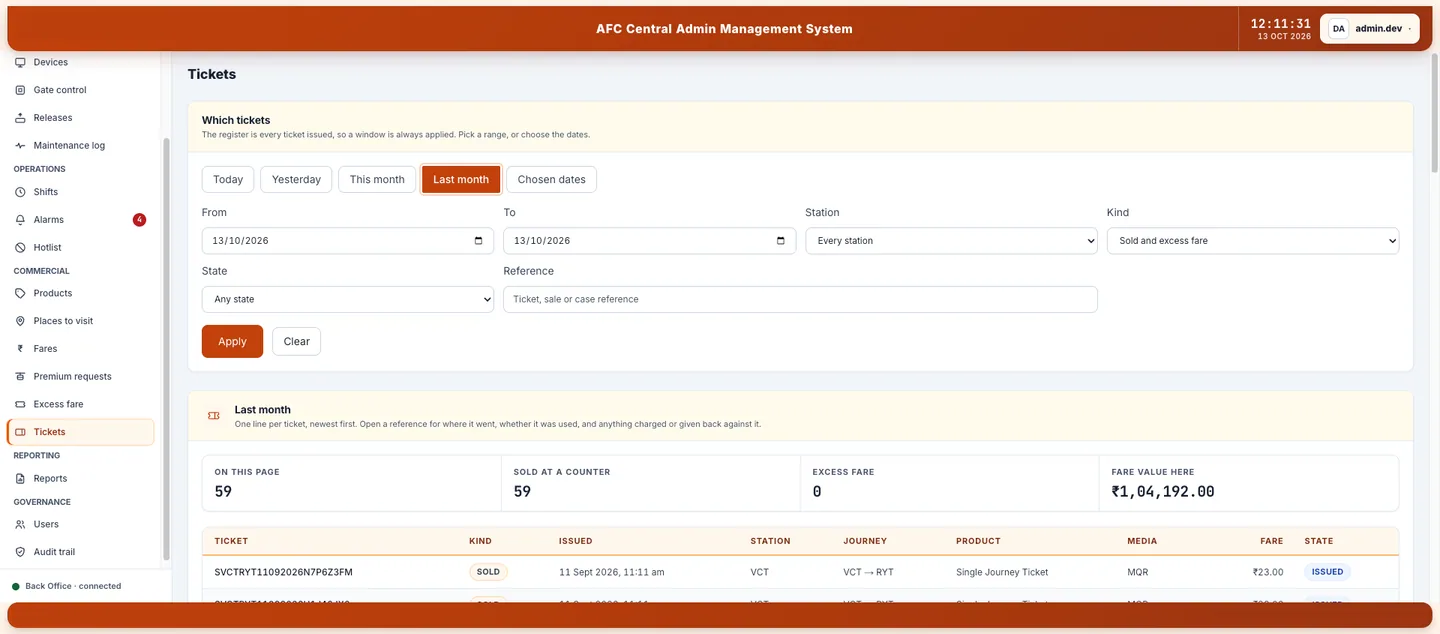1440x634 pixels.
Task: Open ticket SVCTRYT11092026N7P6Z3FM reference
Action: pos(283,572)
